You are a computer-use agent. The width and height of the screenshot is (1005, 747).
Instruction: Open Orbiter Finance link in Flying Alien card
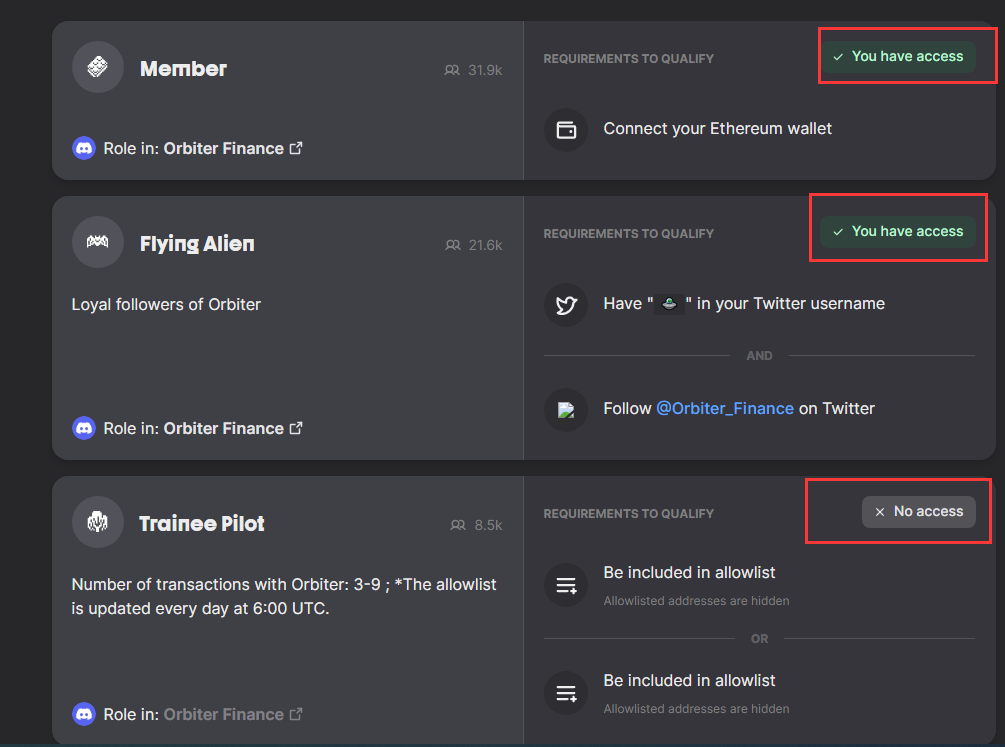(233, 428)
